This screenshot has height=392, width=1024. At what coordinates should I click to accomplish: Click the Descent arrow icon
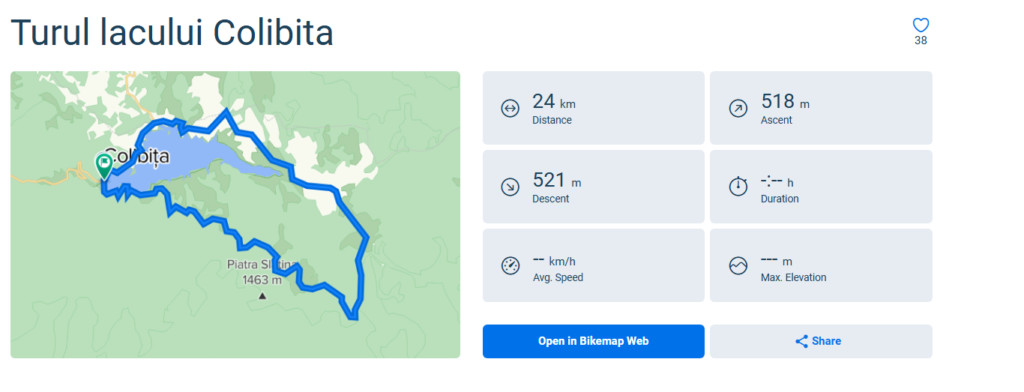coord(509,187)
